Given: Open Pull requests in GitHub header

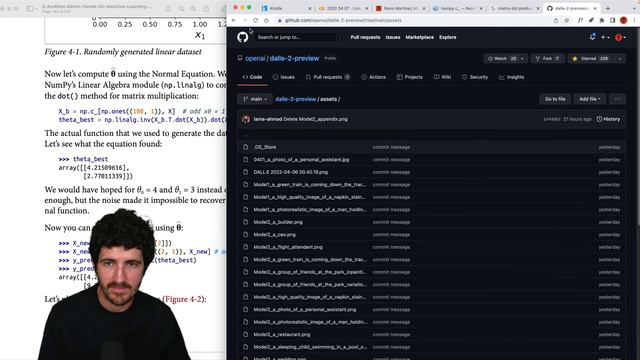Looking at the screenshot, I should 365,37.
